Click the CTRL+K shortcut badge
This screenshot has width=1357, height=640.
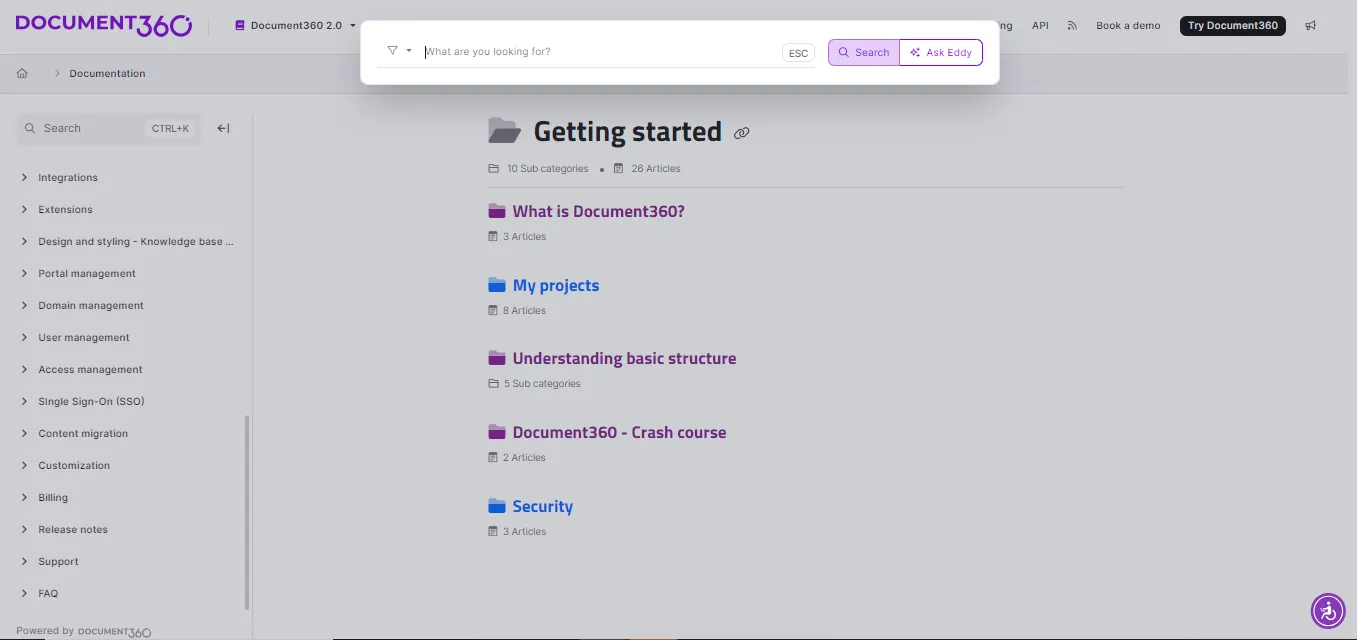click(170, 128)
